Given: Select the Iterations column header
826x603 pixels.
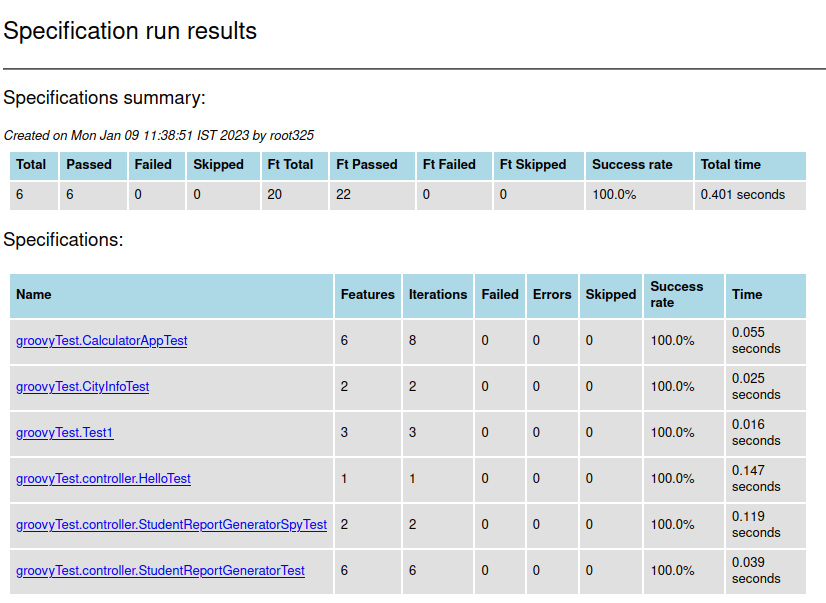Looking at the screenshot, I should click(437, 295).
